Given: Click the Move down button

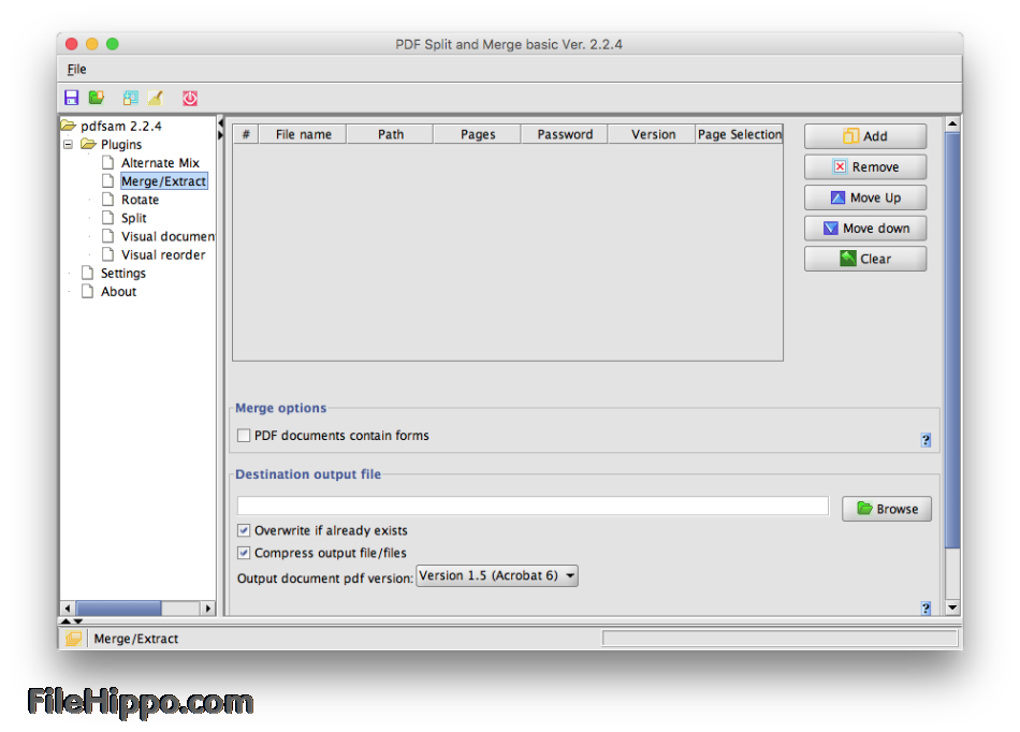Looking at the screenshot, I should click(865, 228).
